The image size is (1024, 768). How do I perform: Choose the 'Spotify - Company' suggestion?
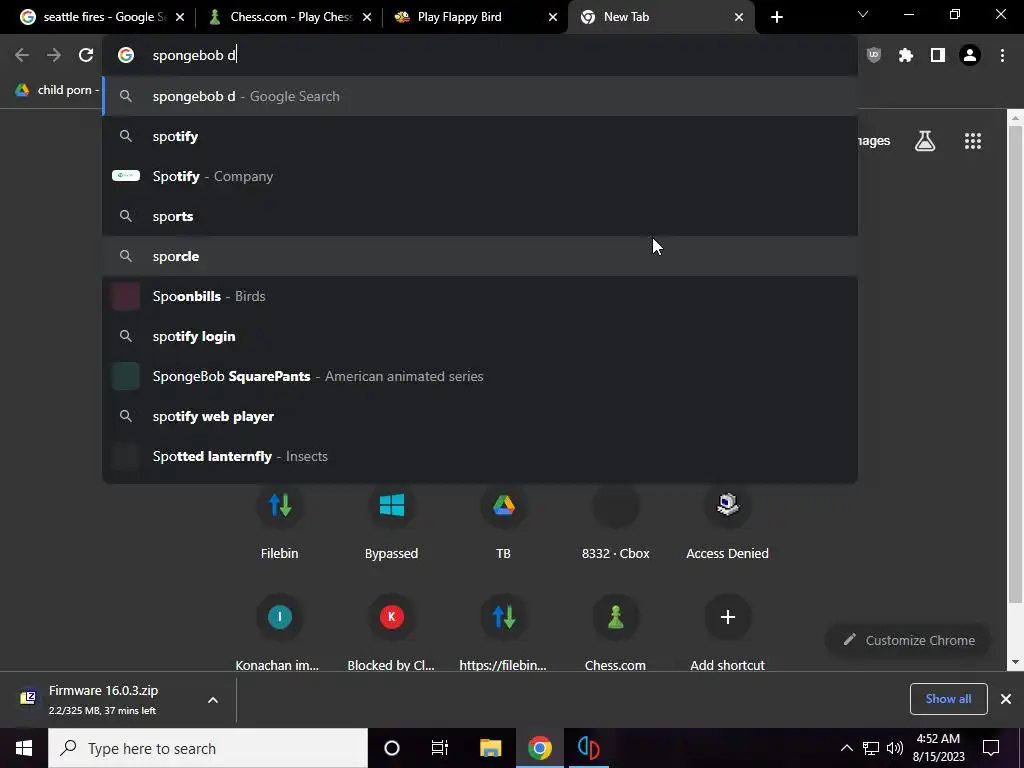[480, 176]
